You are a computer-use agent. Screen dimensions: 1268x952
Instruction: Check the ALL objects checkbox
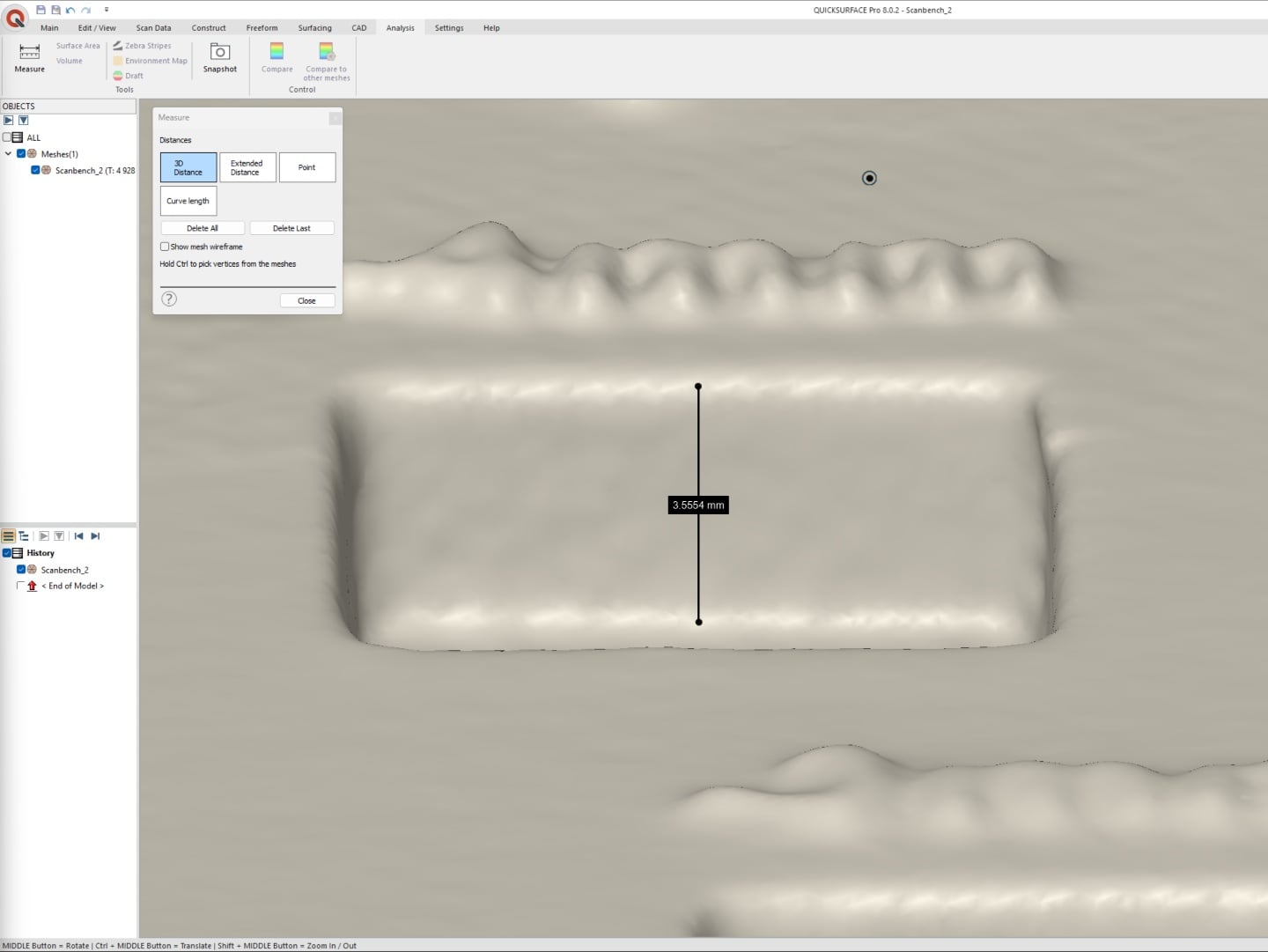coord(7,137)
